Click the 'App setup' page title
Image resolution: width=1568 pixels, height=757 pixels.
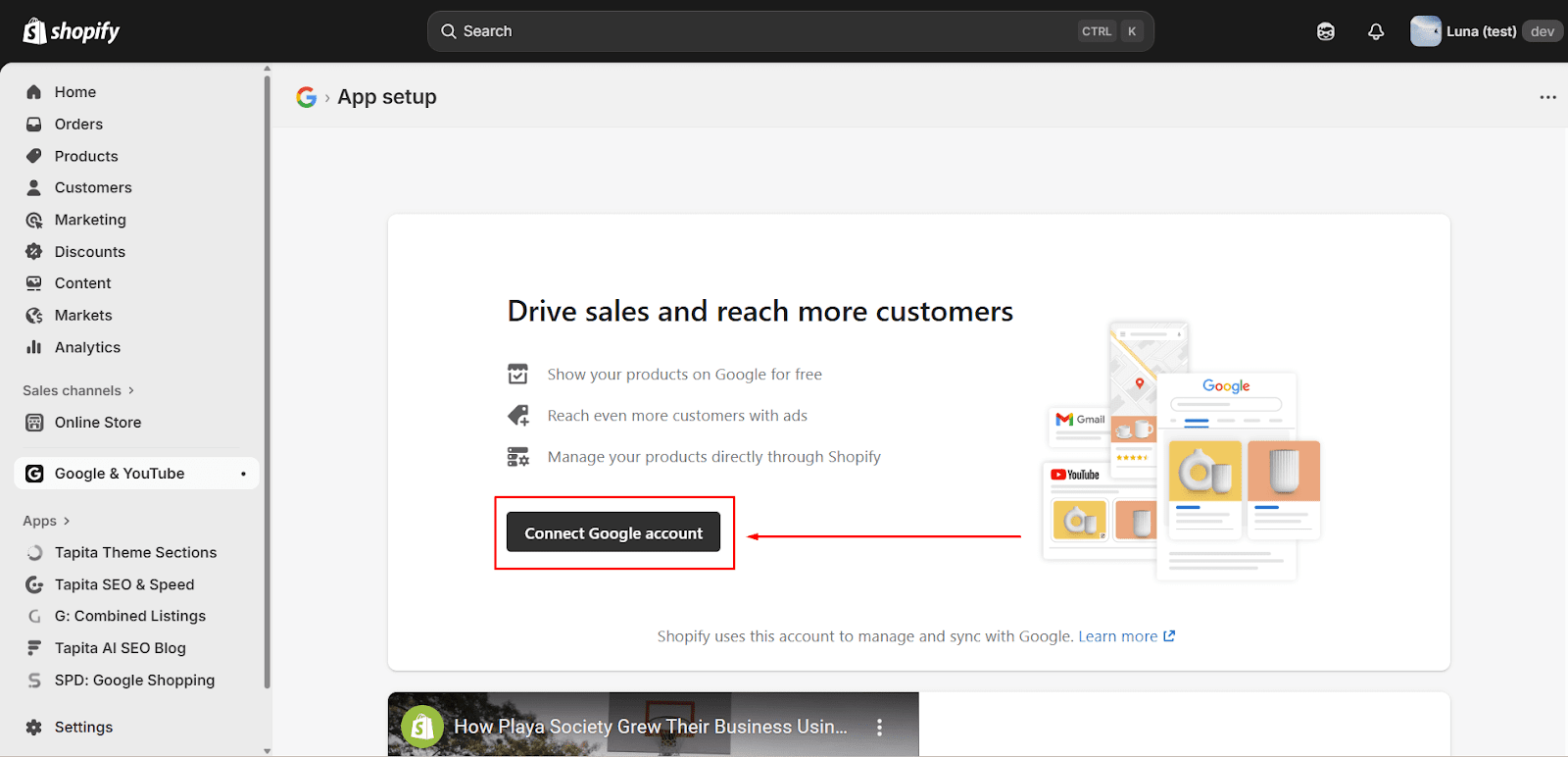tap(387, 97)
